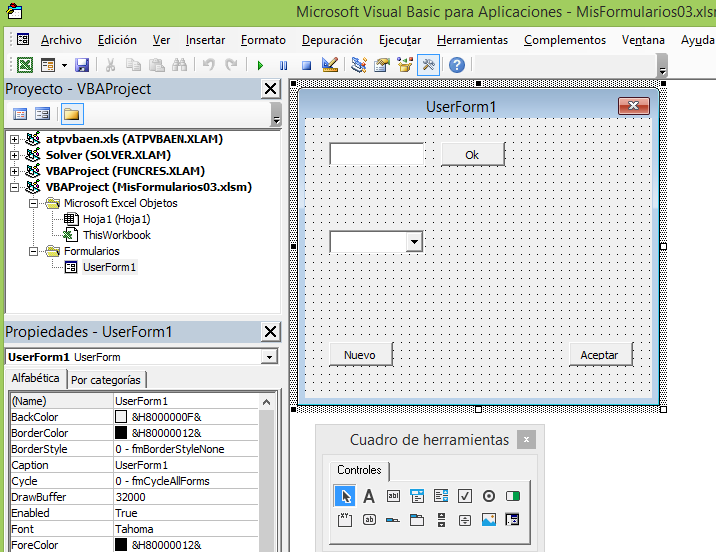Screen dimensions: 716x552
Task: Expand atpvbaen.xls project node
Action: (15, 139)
